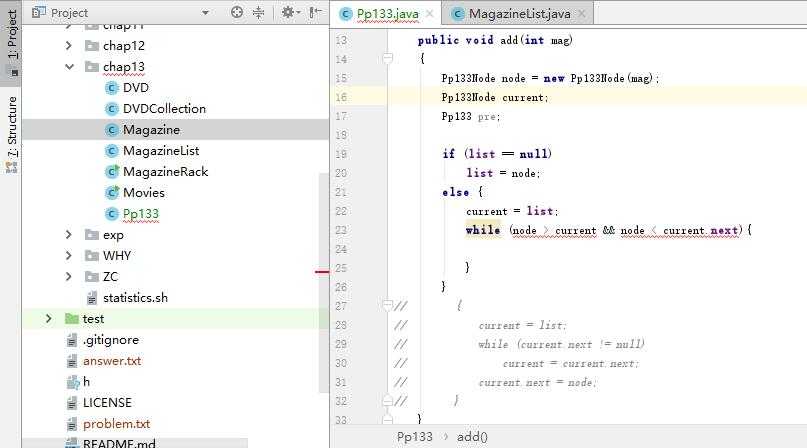The image size is (807, 448).
Task: Select the WHY folder
Action: pyautogui.click(x=117, y=255)
